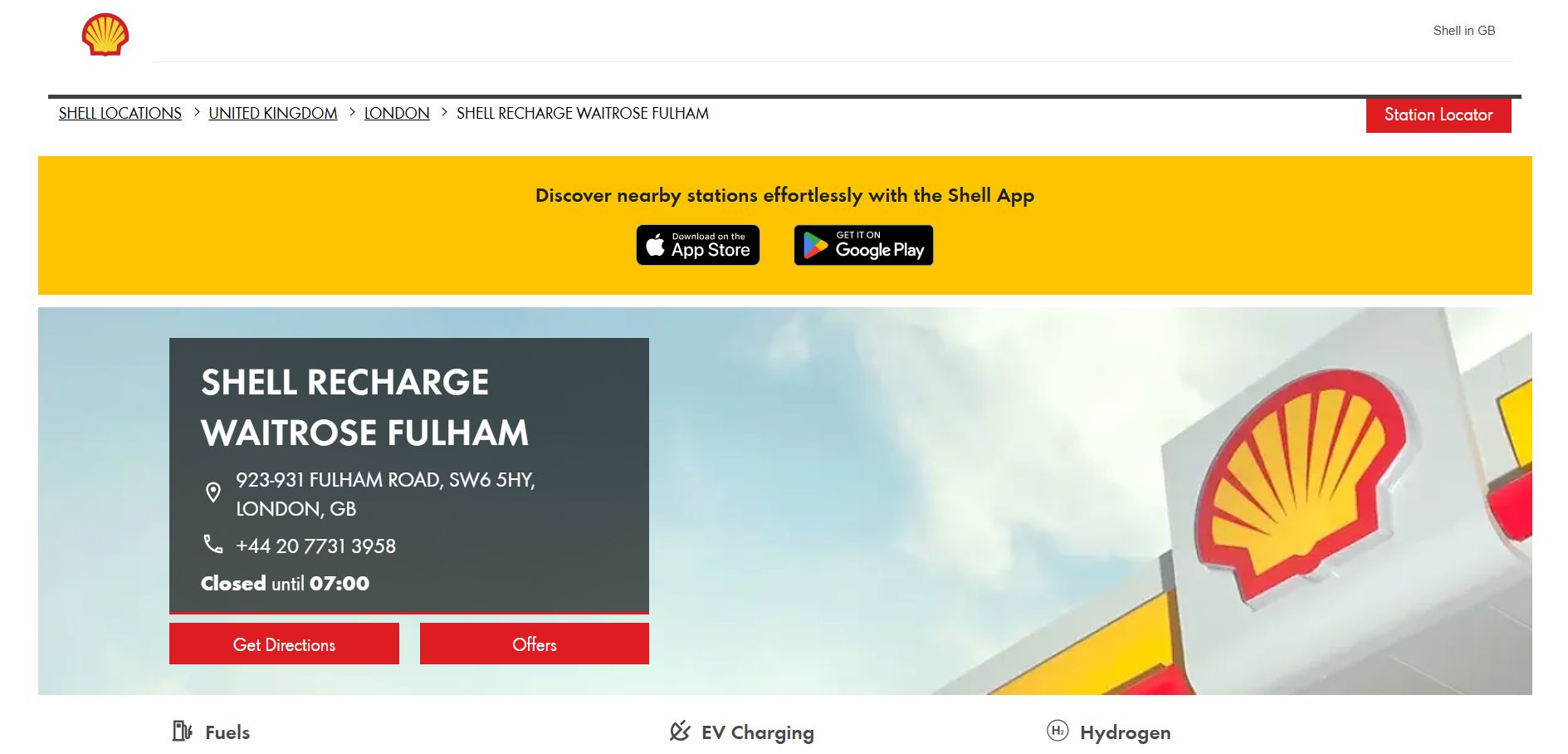Click the Shell pecten logo

pos(106,32)
